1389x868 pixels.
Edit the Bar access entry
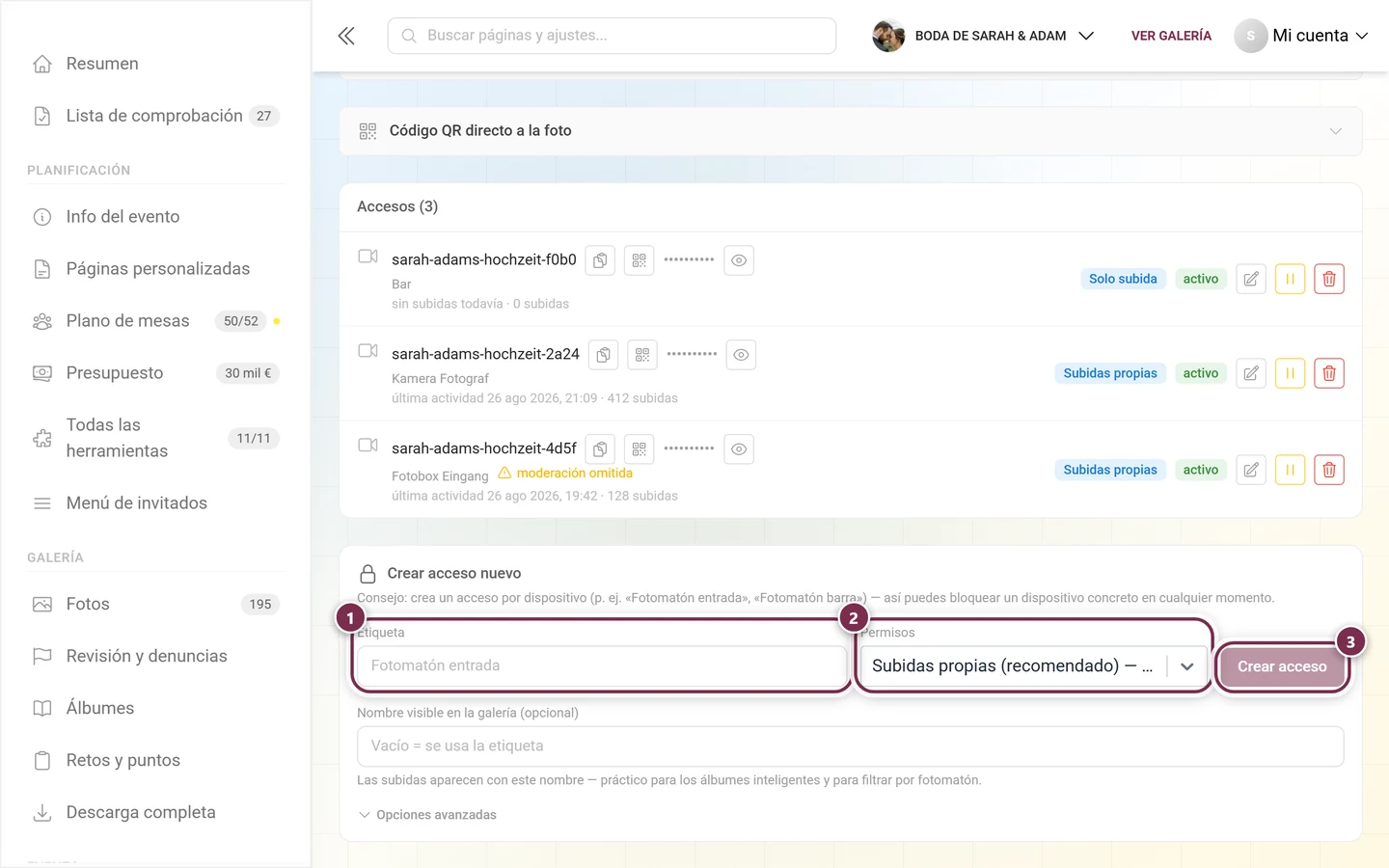(x=1251, y=279)
